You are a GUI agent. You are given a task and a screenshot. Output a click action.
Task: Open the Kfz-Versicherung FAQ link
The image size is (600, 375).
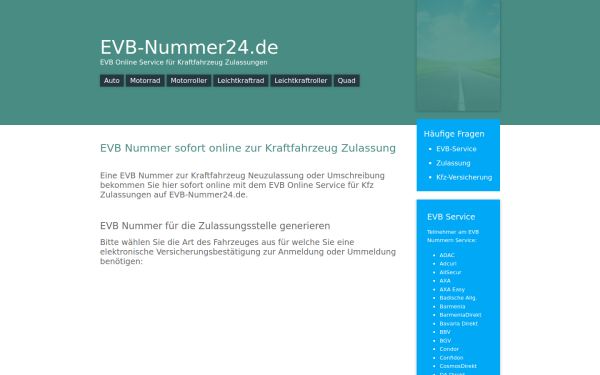pyautogui.click(x=464, y=177)
